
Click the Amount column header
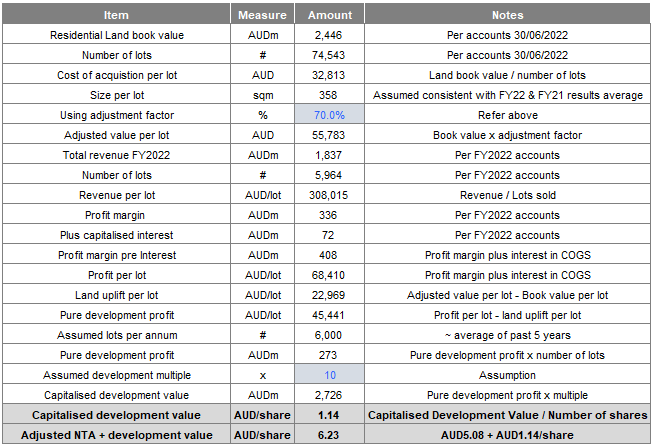pyautogui.click(x=329, y=16)
